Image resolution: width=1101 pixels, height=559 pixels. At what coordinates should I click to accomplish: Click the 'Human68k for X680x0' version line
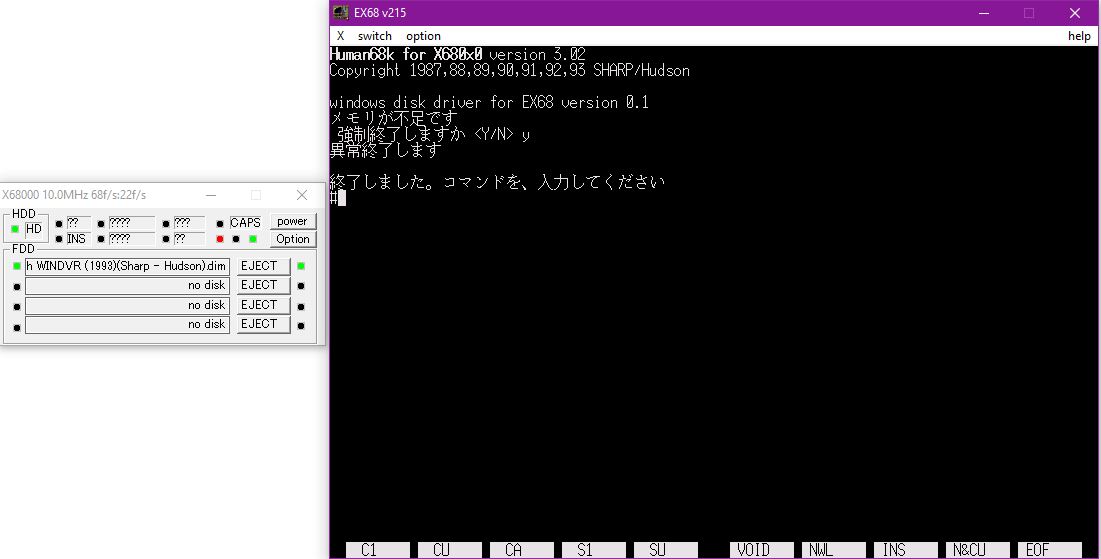458,54
